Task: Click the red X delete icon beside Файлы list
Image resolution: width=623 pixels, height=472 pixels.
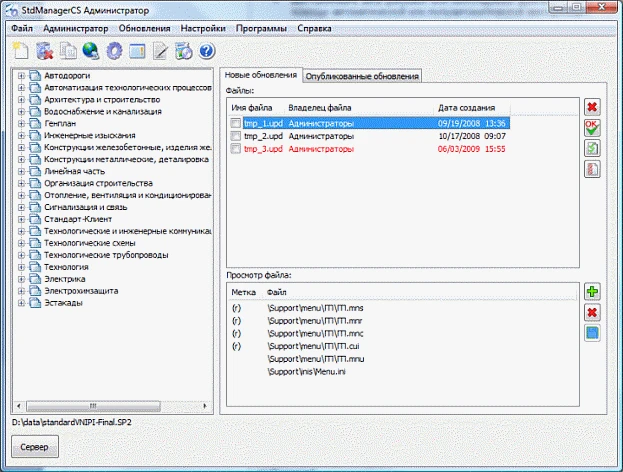Action: 592,107
